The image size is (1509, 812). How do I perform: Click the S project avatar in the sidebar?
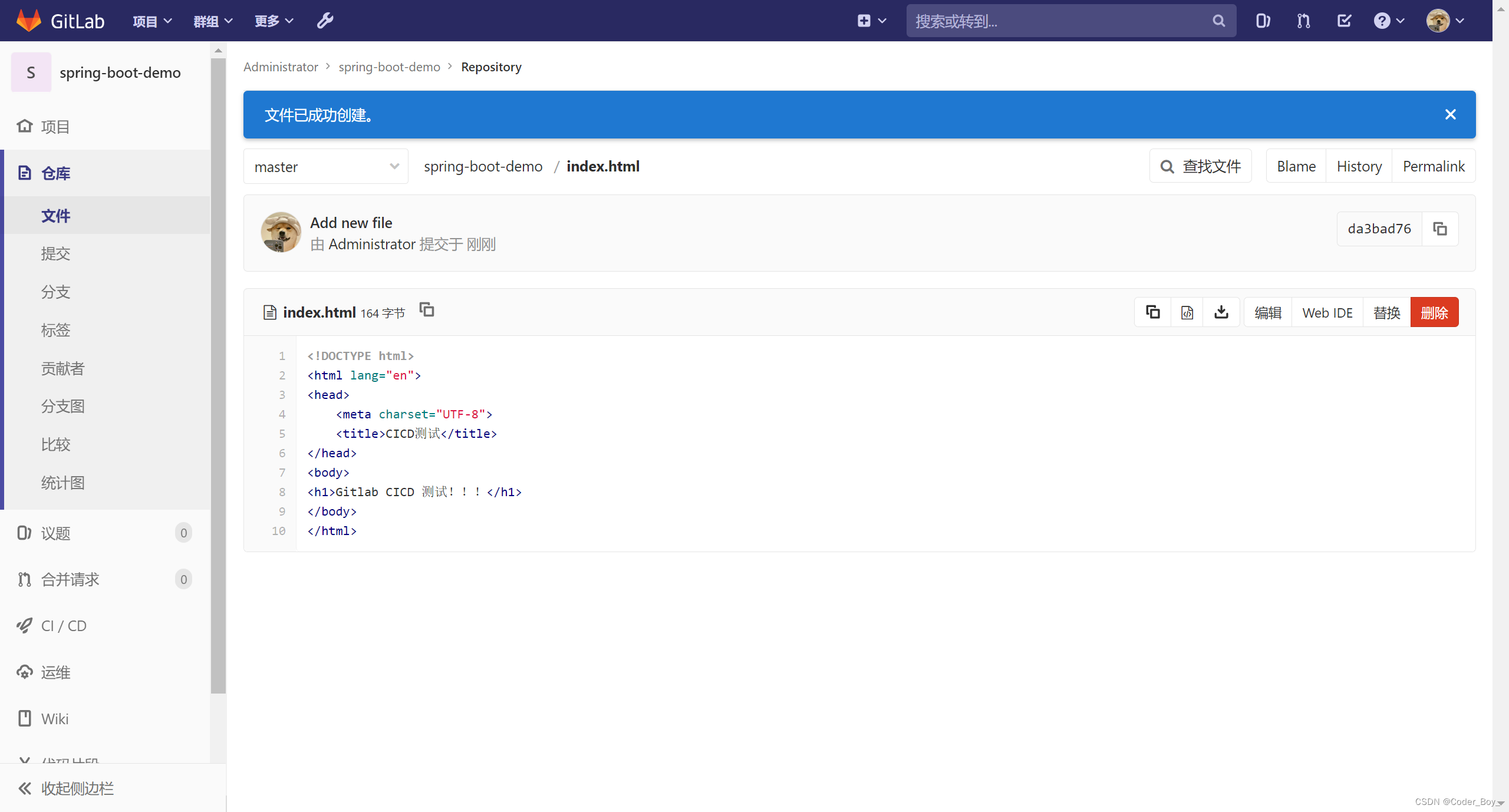(31, 72)
